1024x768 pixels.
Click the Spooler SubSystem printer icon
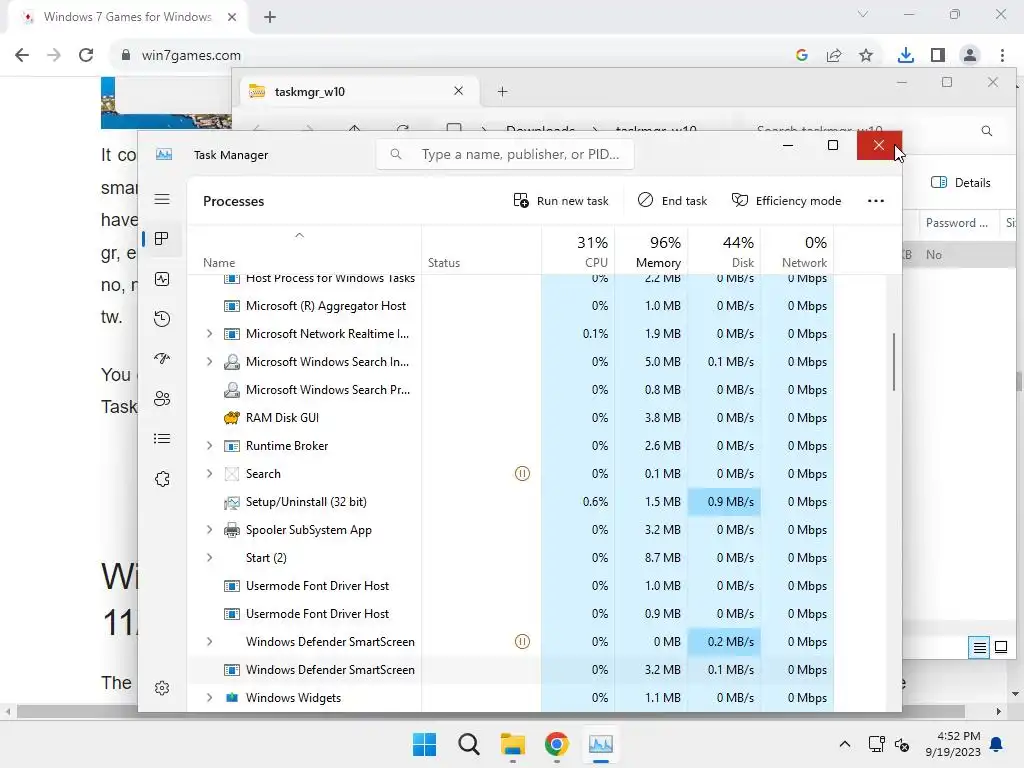tap(232, 530)
